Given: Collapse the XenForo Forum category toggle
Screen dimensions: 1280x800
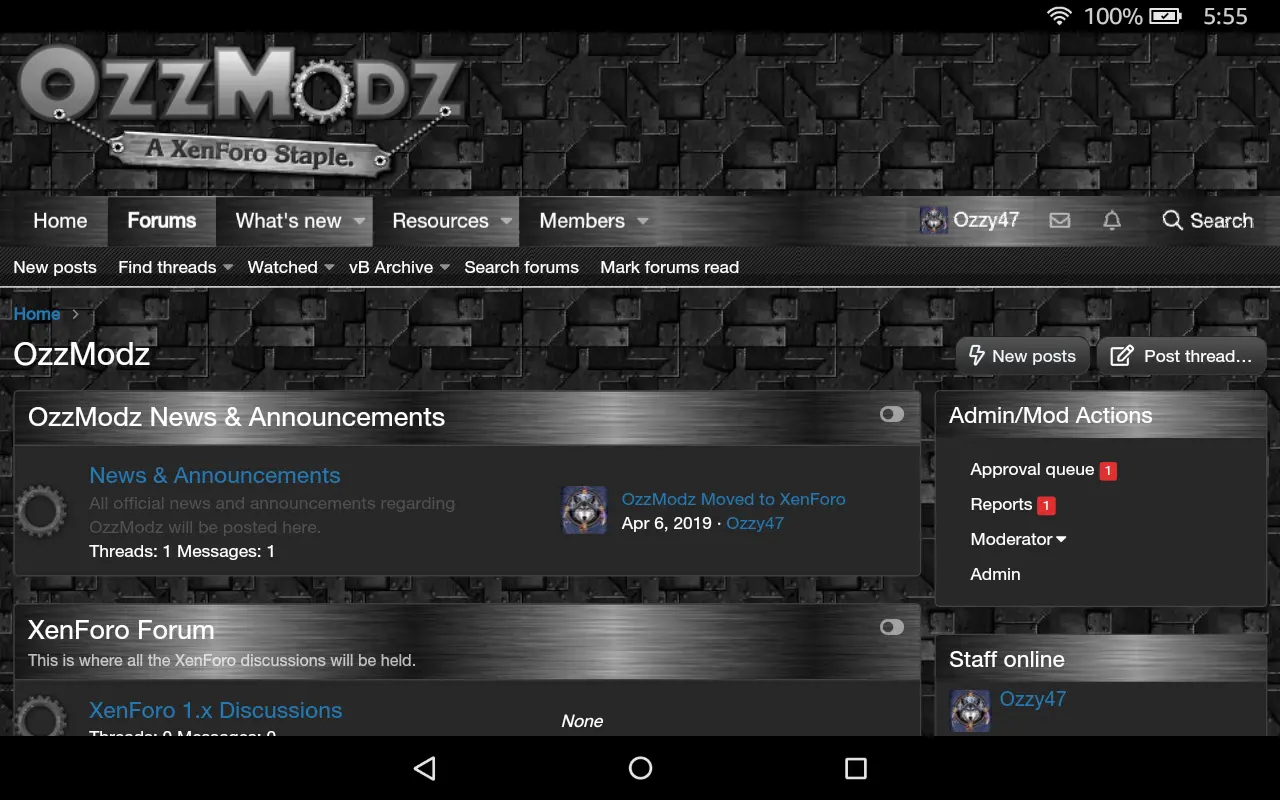Looking at the screenshot, I should (892, 627).
